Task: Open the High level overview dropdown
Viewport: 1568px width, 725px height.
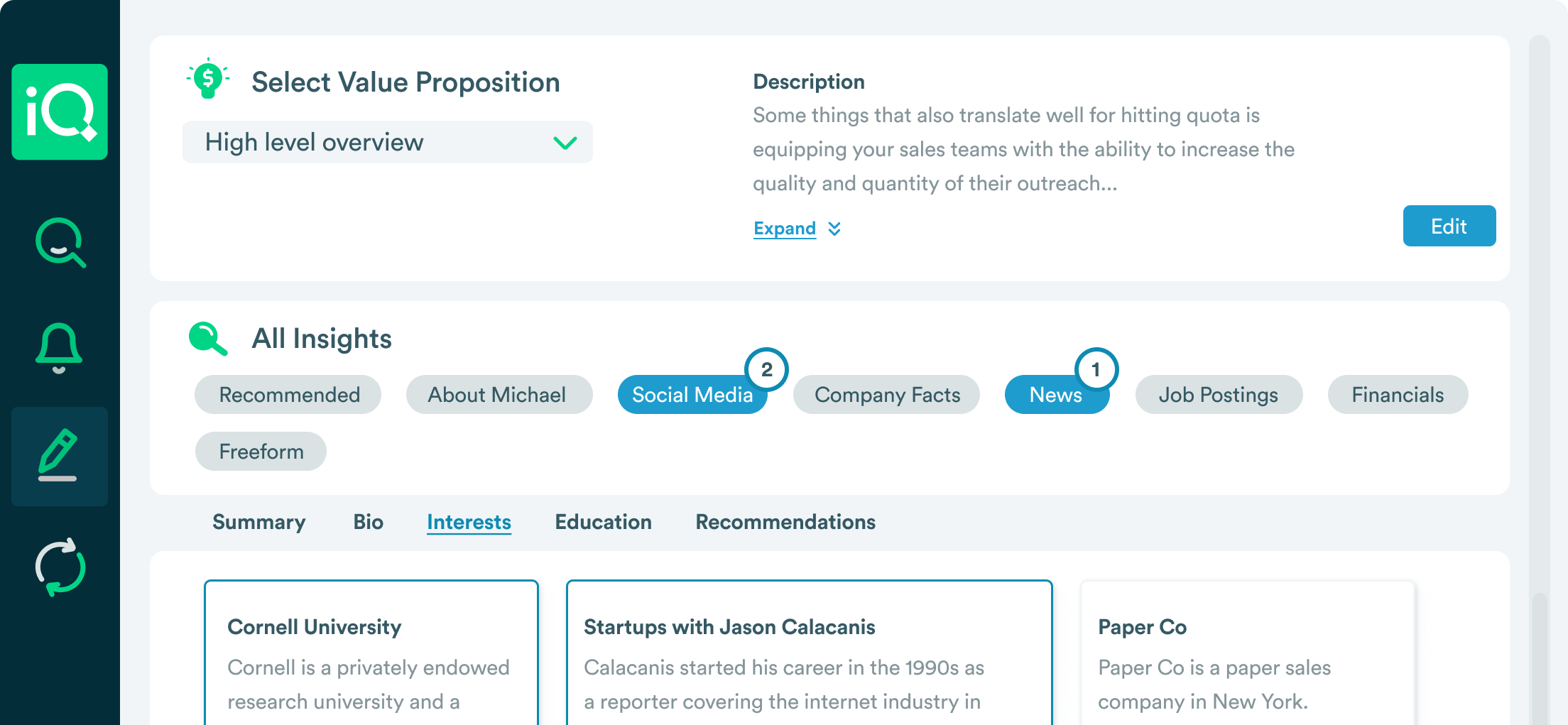Action: [387, 142]
